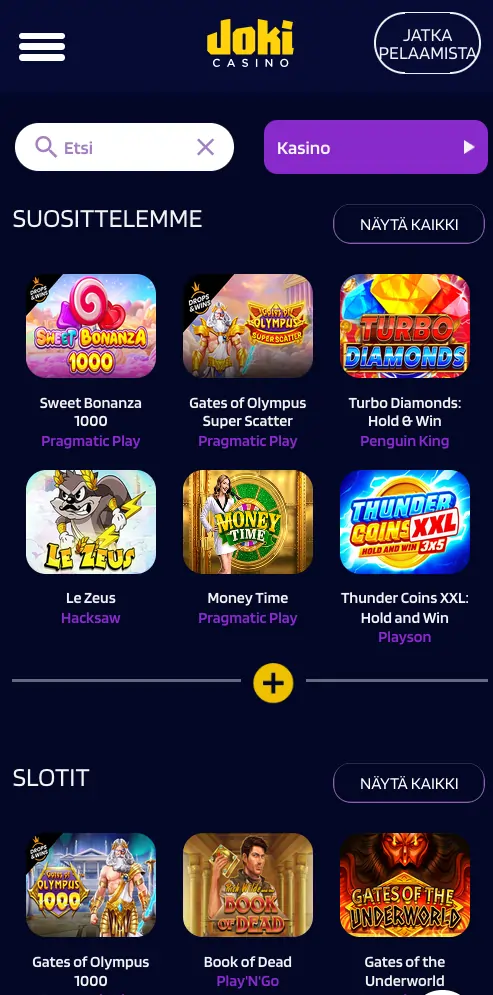
Task: Click the magnifying glass search icon
Action: pos(46,147)
